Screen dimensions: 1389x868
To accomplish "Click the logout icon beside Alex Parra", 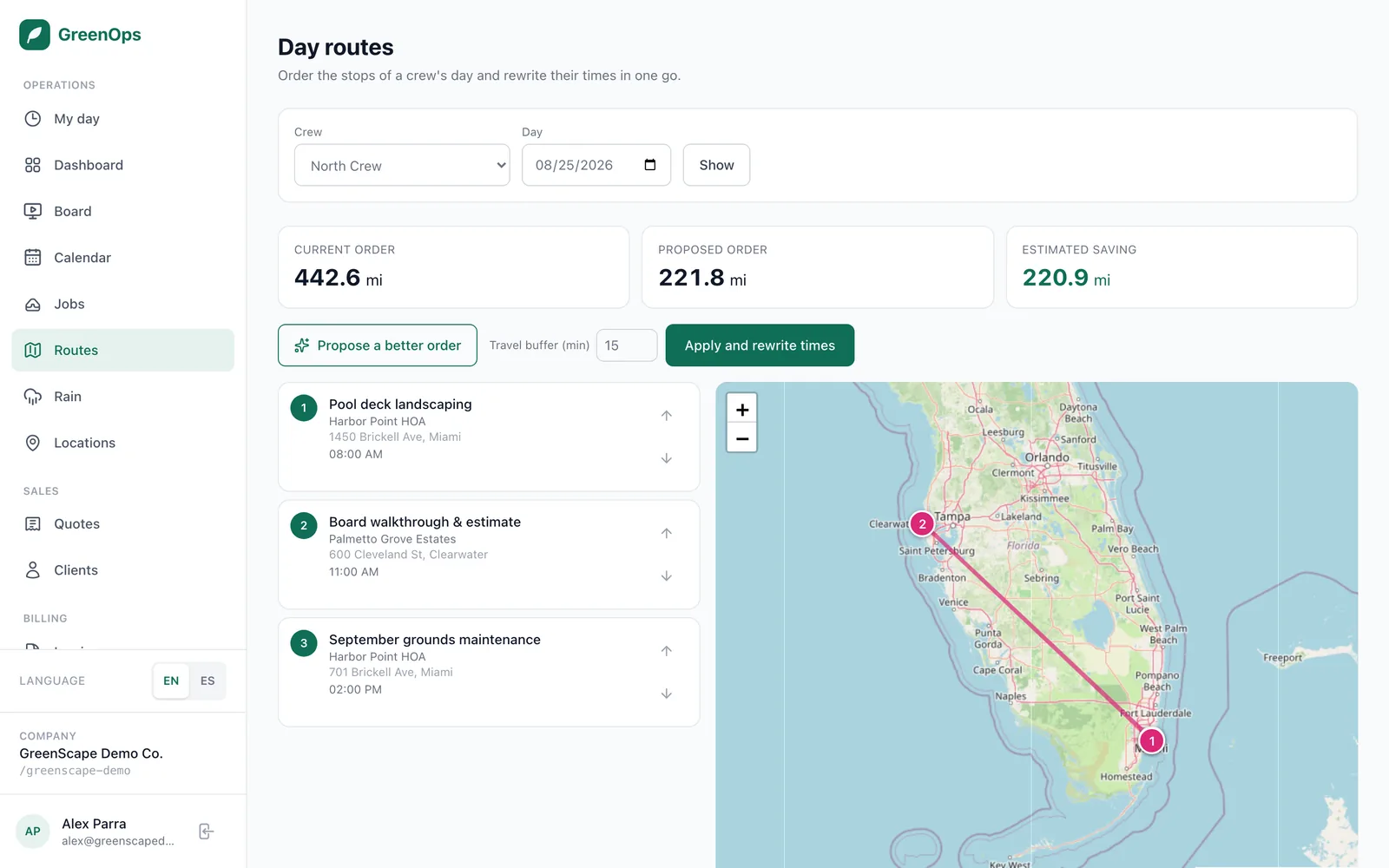I will 206,832.
